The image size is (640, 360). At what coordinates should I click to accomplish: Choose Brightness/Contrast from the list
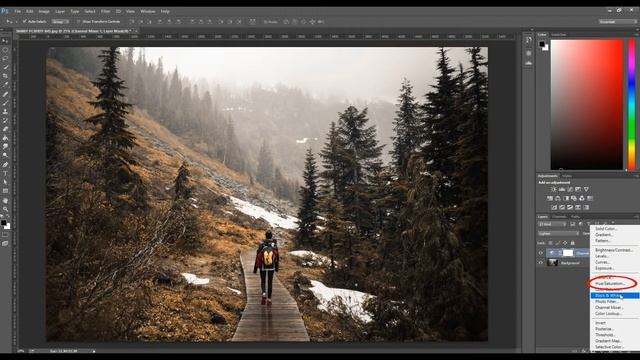pos(615,250)
